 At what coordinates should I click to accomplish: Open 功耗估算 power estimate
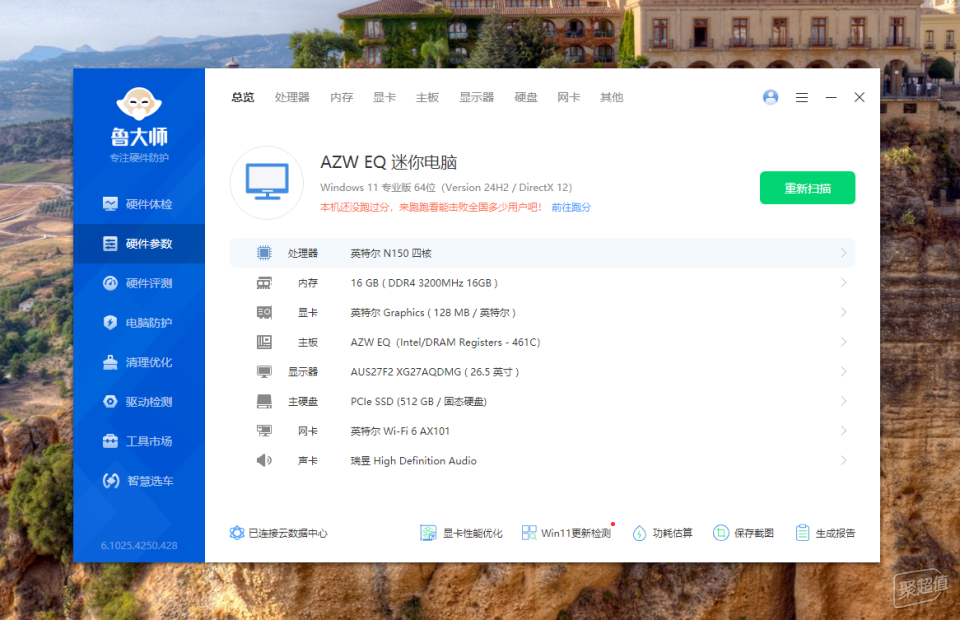tap(662, 533)
